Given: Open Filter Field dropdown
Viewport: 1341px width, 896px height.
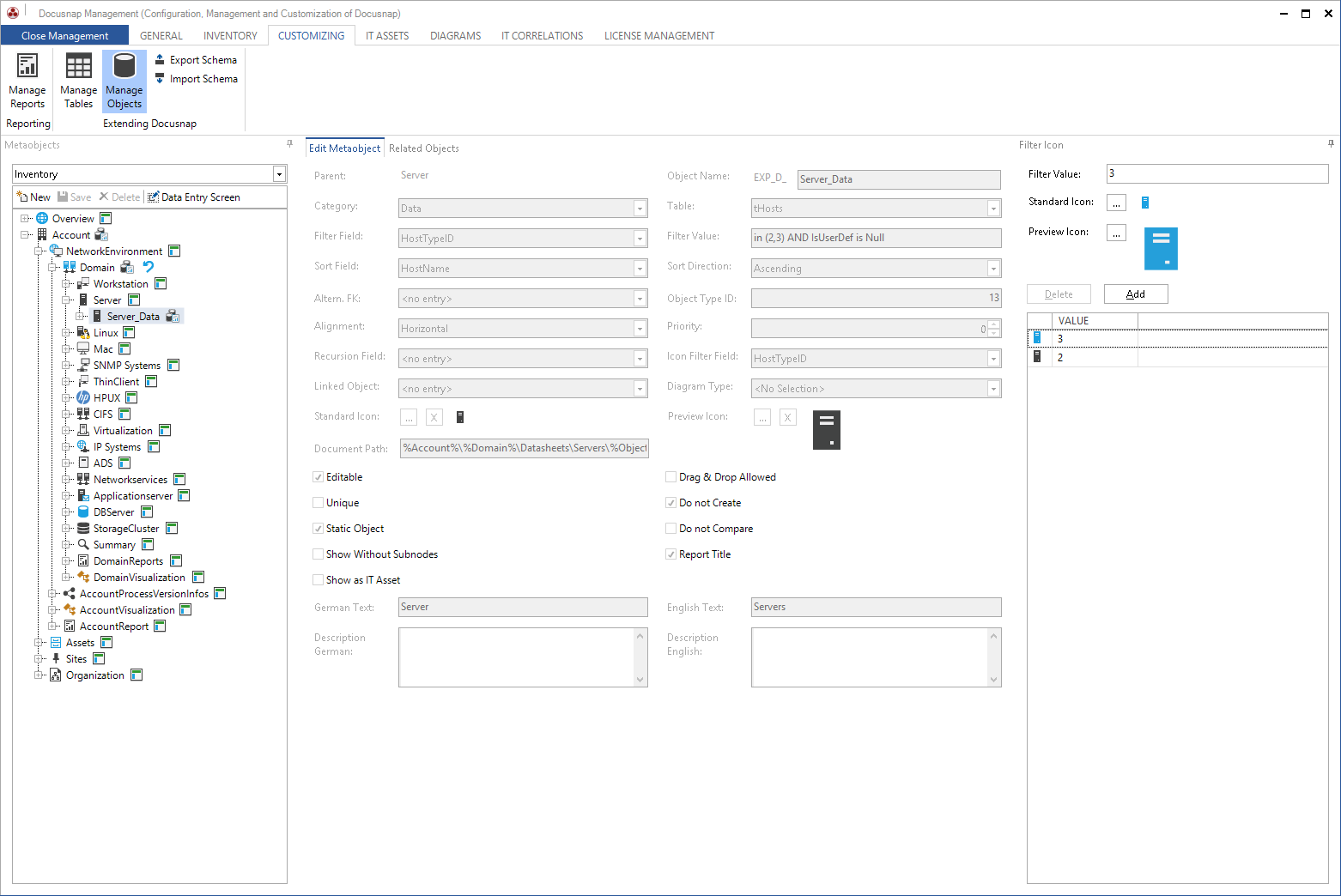Looking at the screenshot, I should (640, 239).
